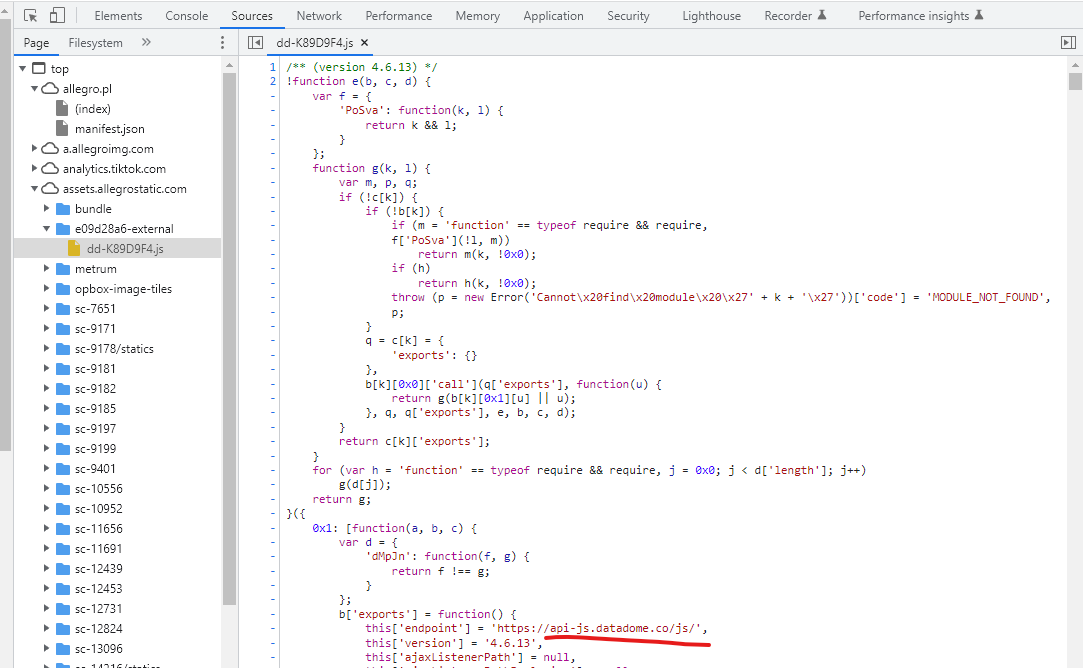Image resolution: width=1083 pixels, height=668 pixels.
Task: Click the manifest.json file icon
Action: 62,129
